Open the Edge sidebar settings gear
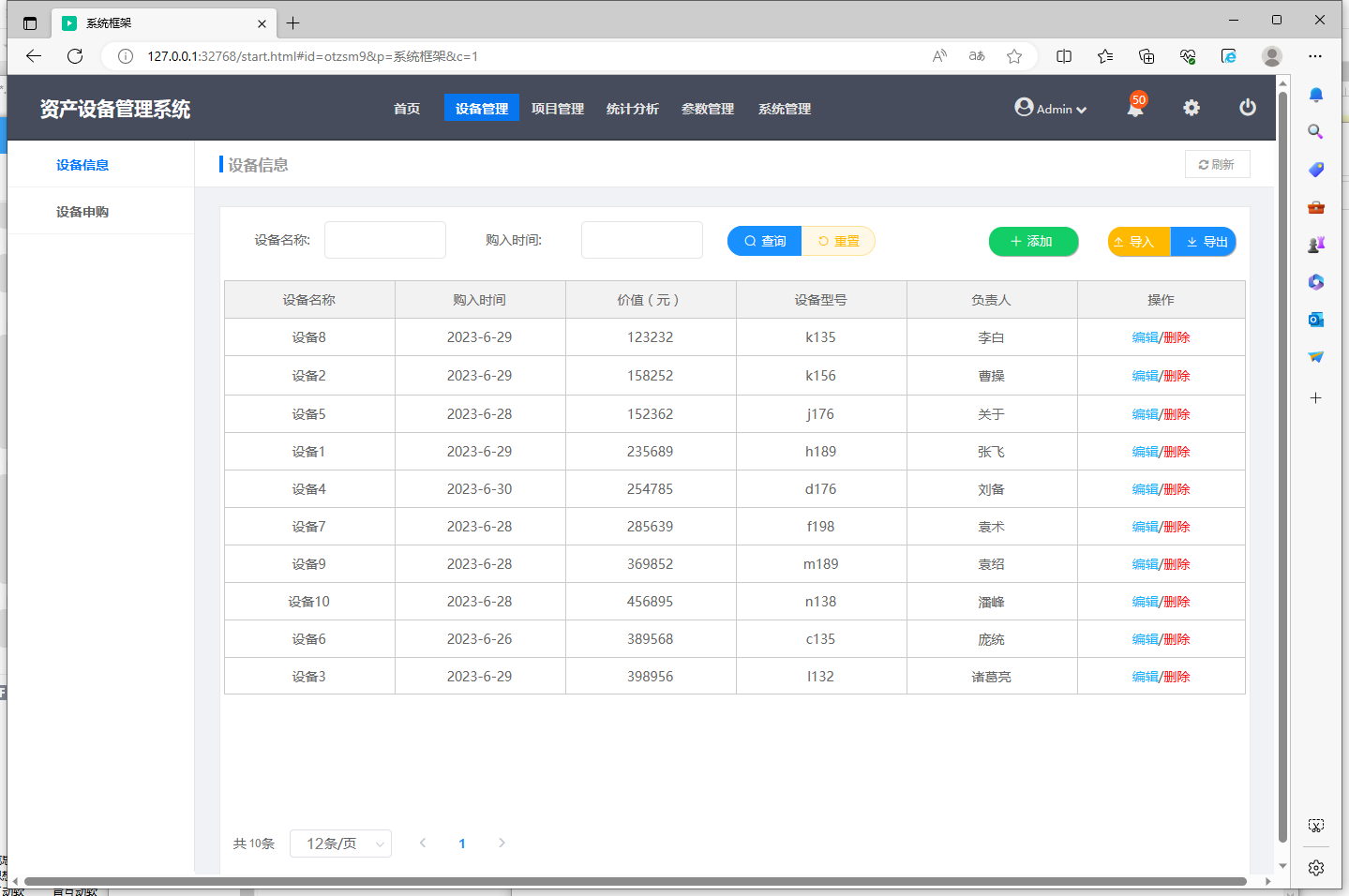 1316,868
